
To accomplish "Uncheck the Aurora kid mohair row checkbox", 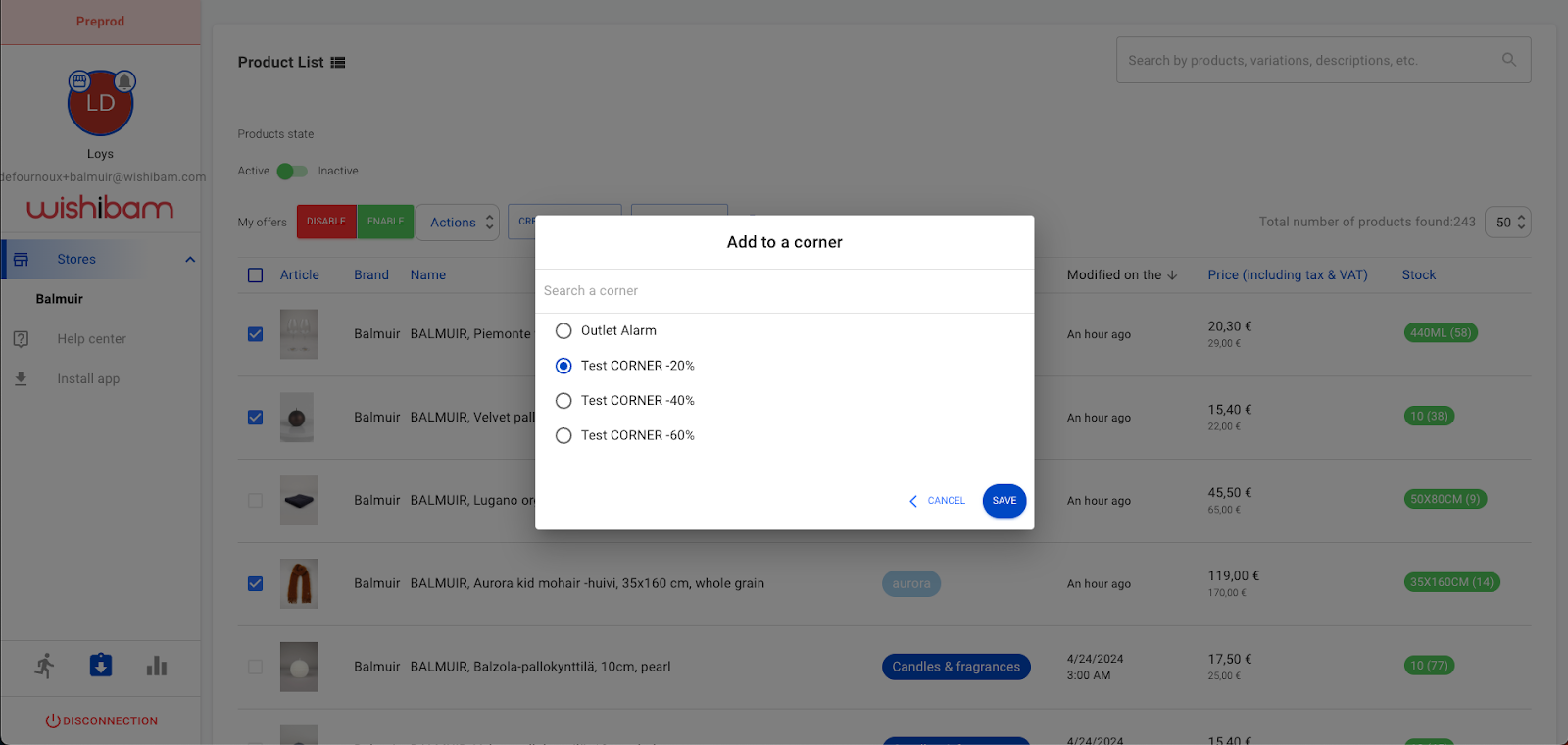I will (x=256, y=584).
